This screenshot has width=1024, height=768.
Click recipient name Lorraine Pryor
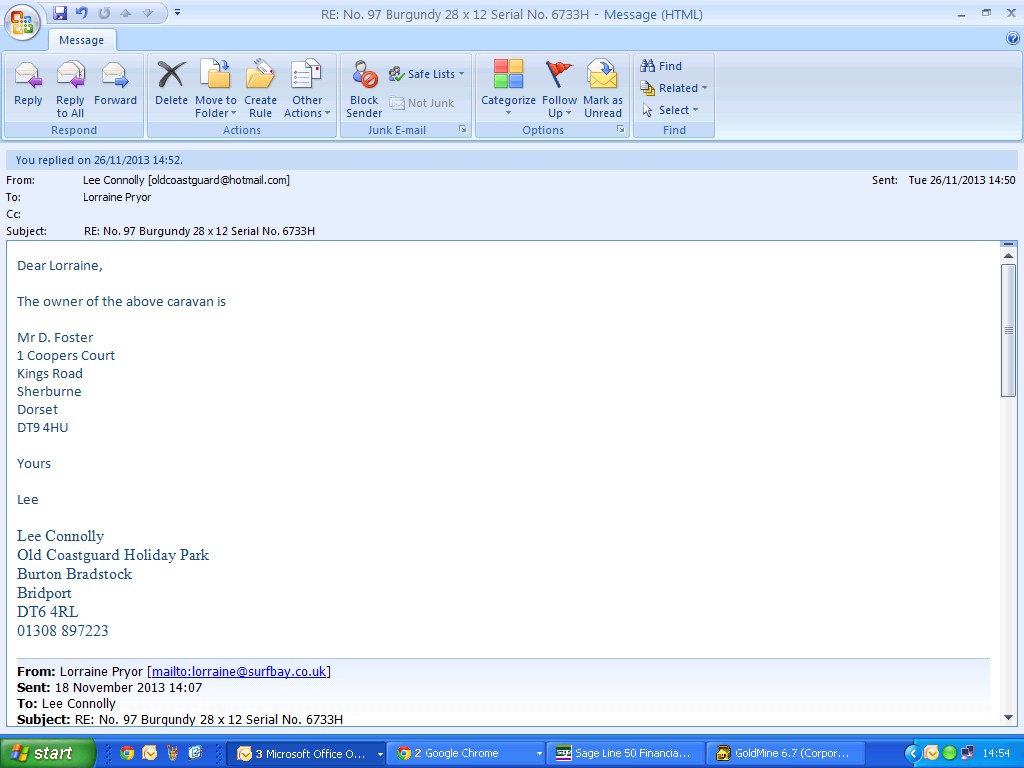tap(117, 197)
